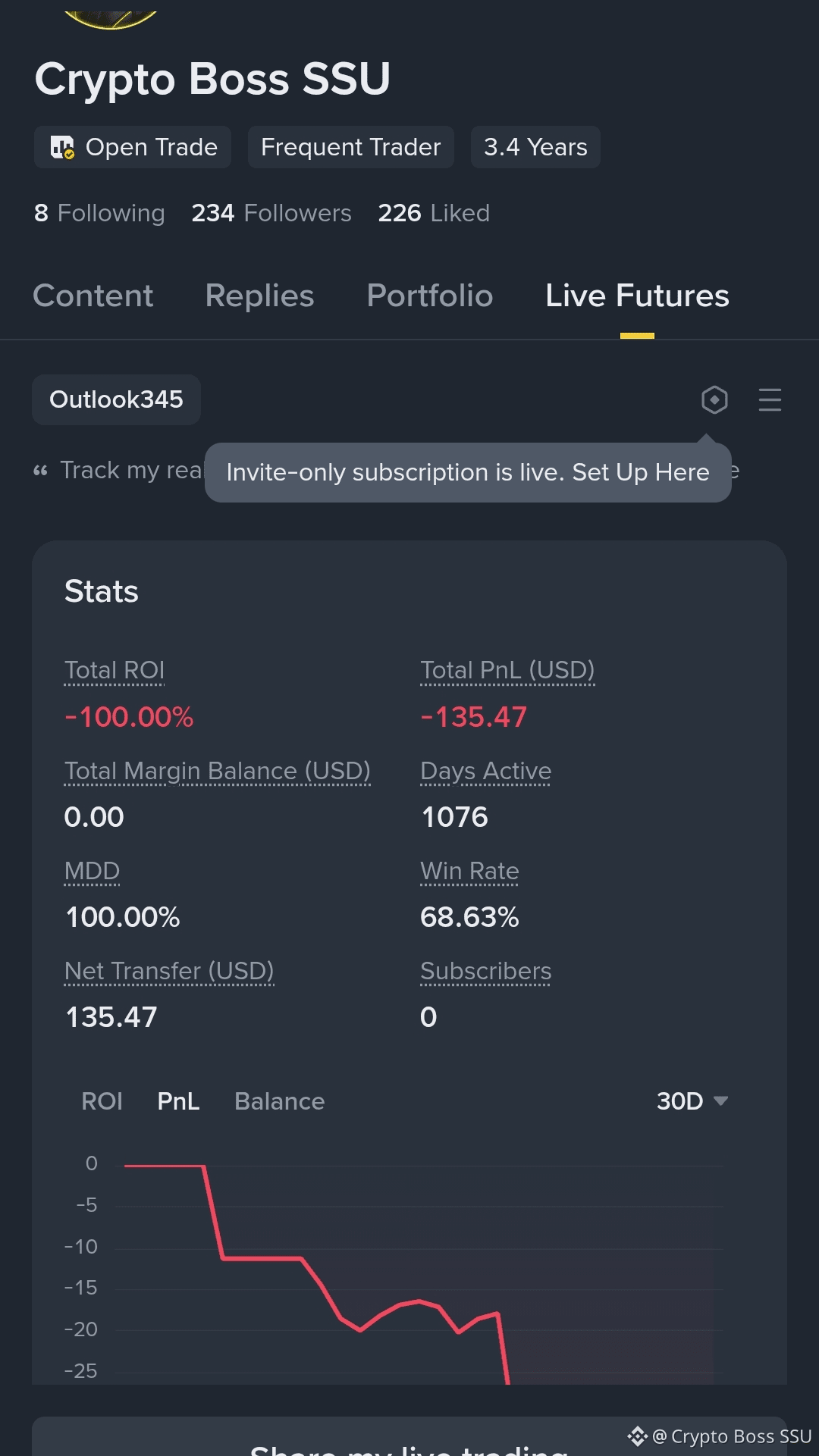This screenshot has height=1456, width=819.
Task: Open the 8 Following list
Action: coord(99,213)
